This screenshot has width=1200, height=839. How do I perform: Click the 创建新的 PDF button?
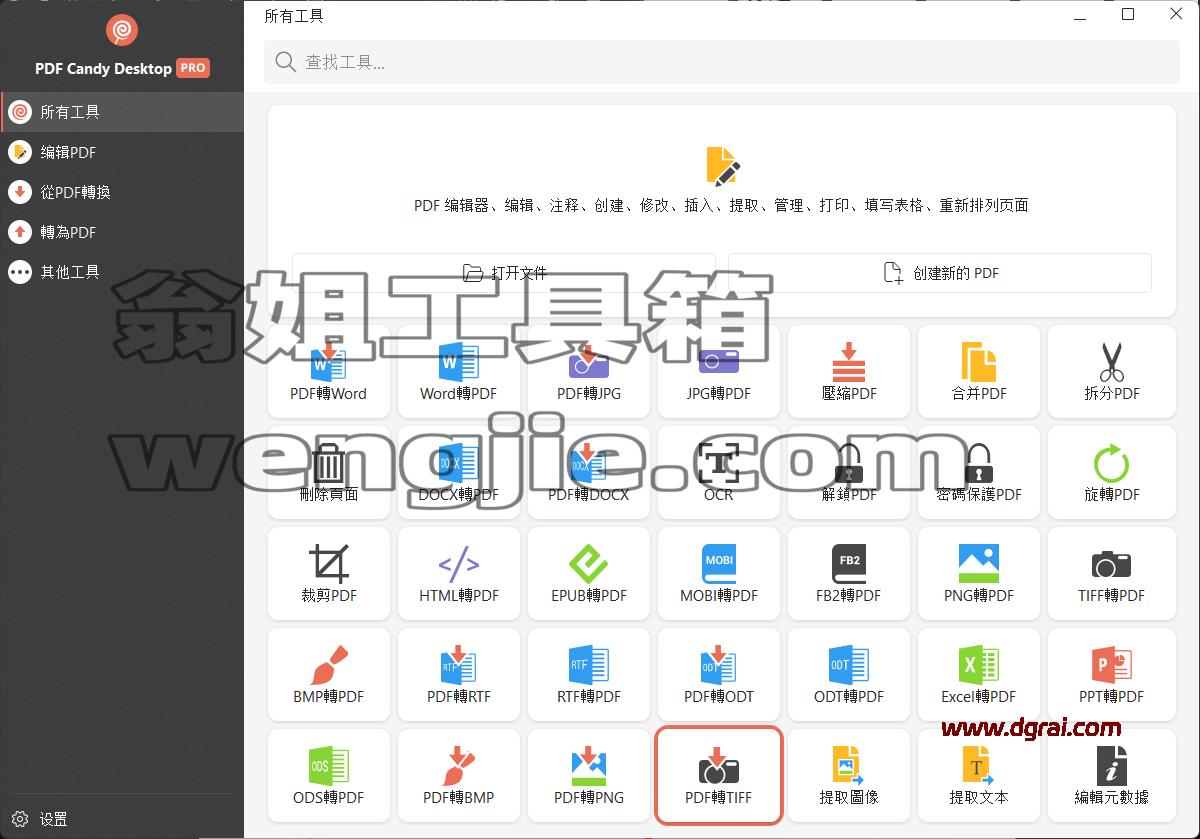[x=940, y=273]
